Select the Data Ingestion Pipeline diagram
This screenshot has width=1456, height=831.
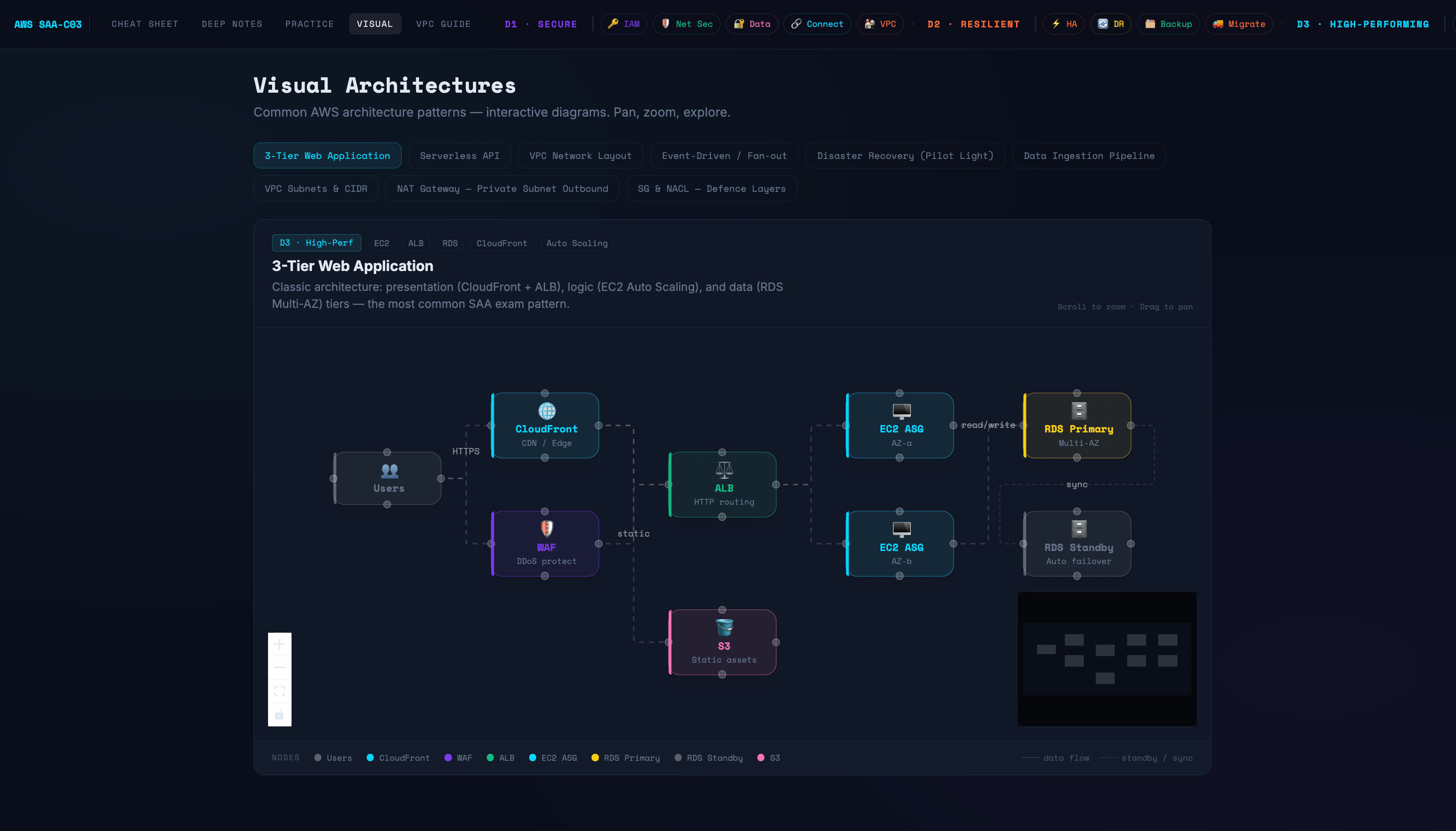(1089, 155)
